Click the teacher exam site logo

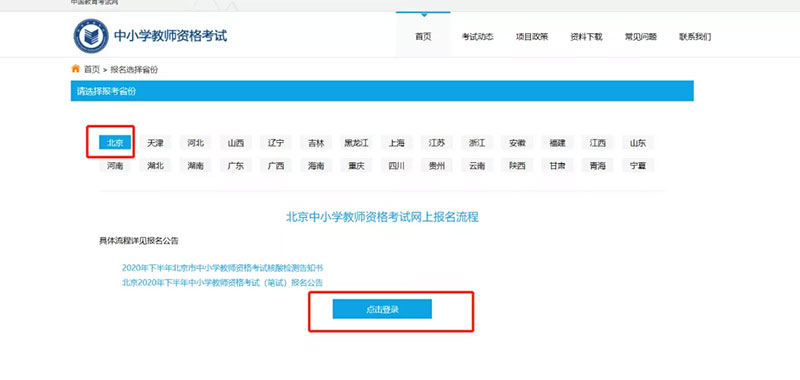(x=91, y=36)
